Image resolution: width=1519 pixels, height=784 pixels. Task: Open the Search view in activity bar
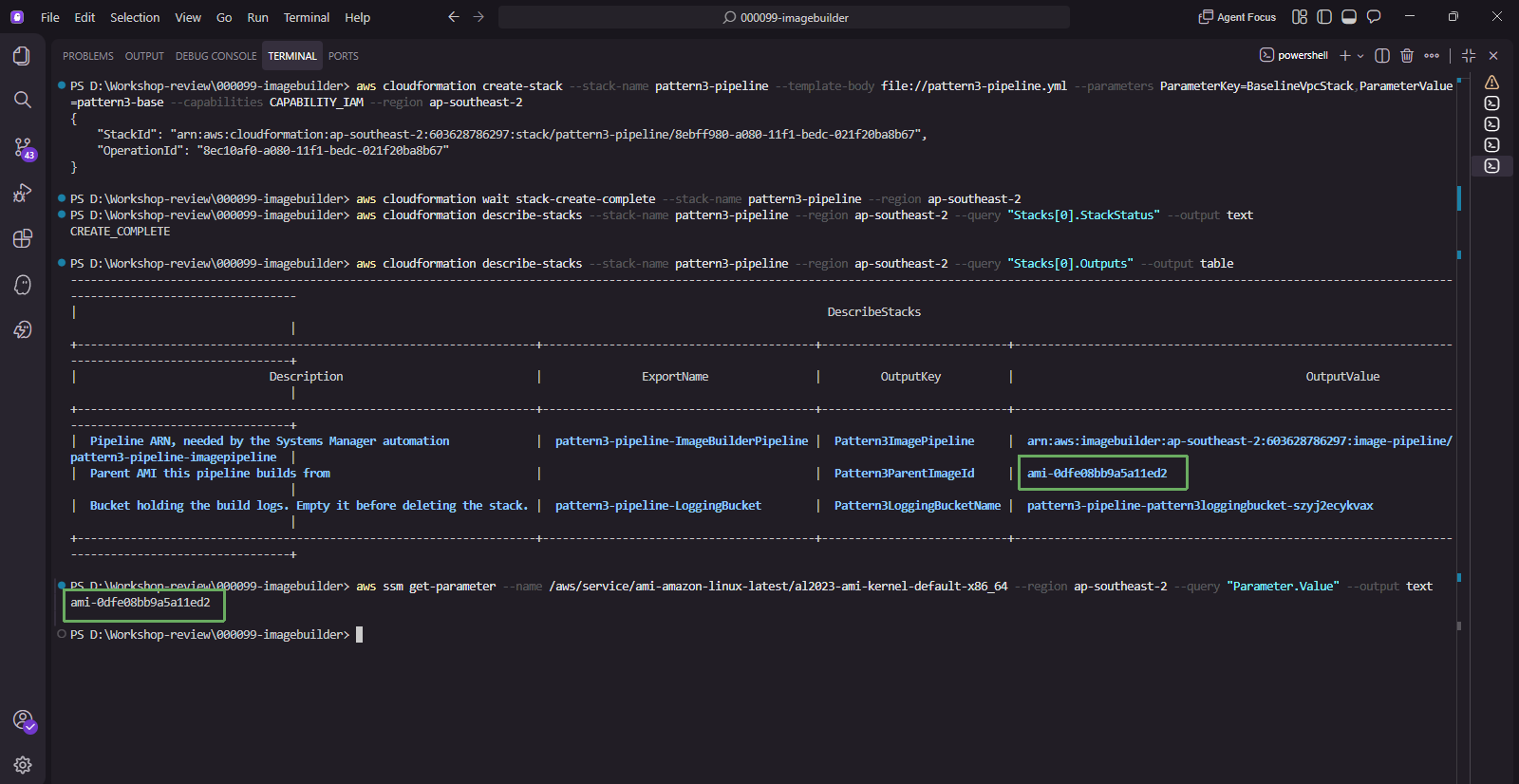(22, 100)
